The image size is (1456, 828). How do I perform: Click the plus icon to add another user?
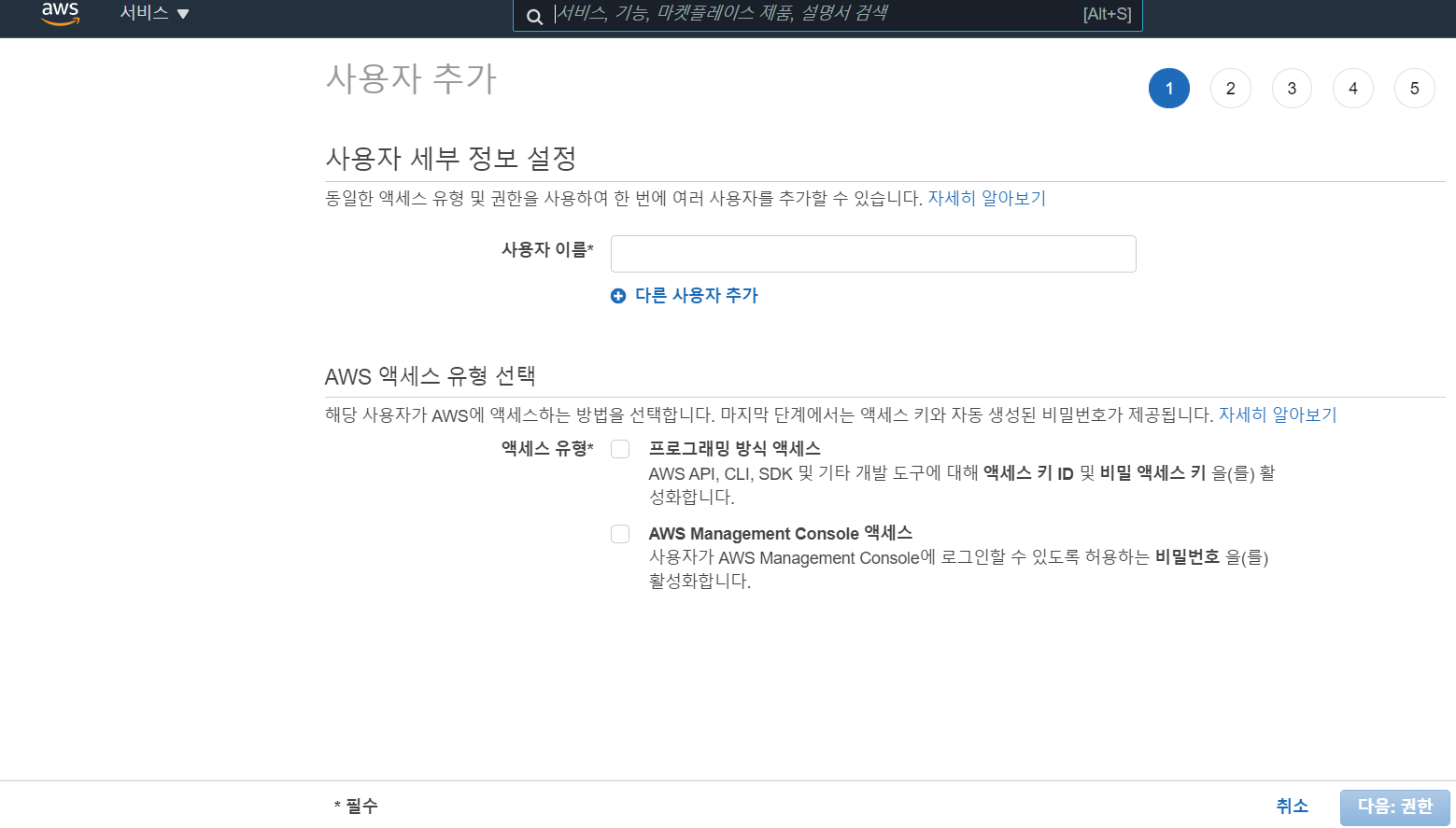[618, 296]
